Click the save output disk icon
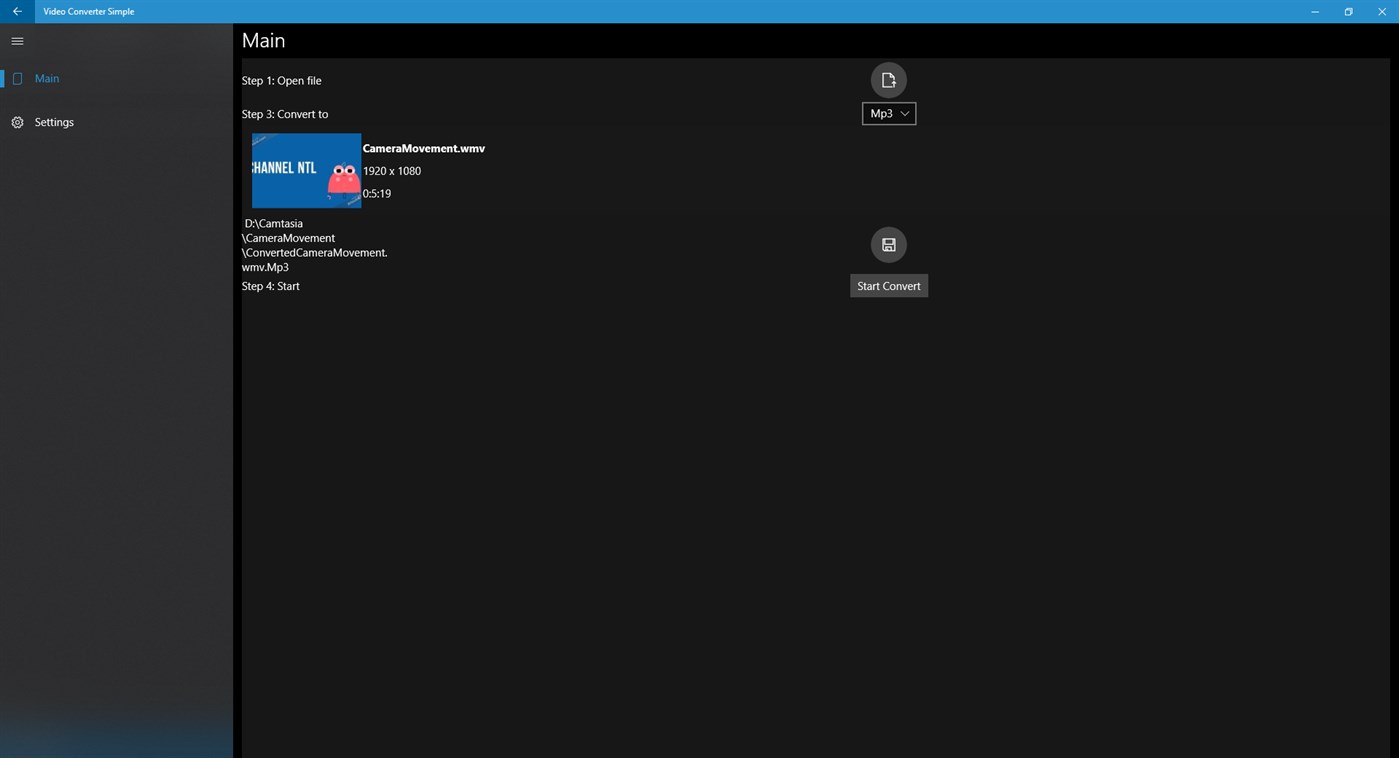 tap(888, 244)
